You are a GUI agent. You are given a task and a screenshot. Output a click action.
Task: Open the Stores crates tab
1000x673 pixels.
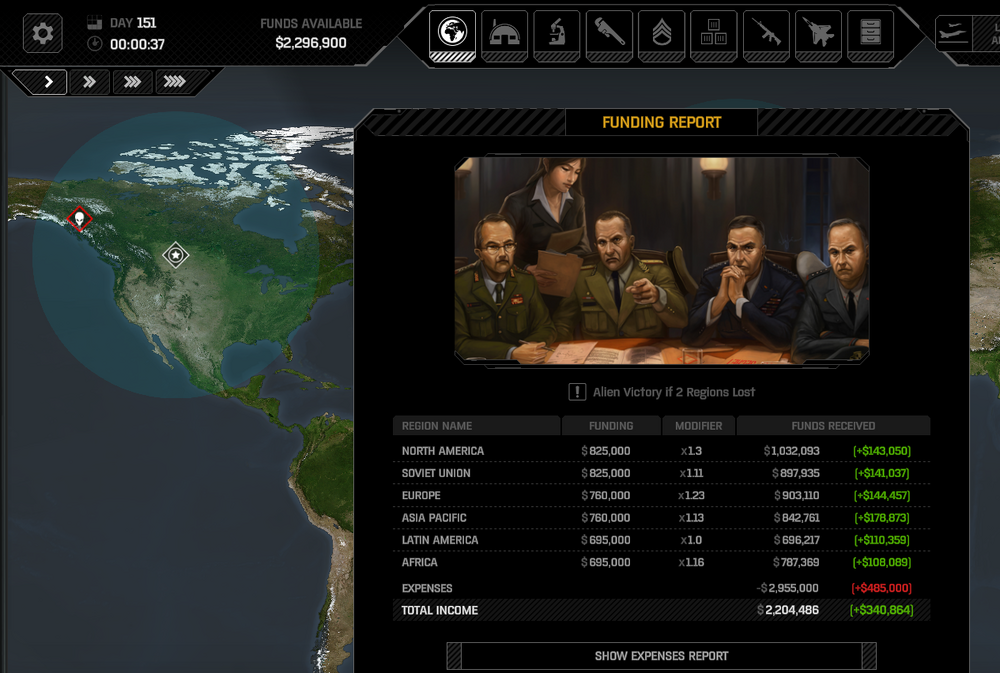click(x=714, y=35)
